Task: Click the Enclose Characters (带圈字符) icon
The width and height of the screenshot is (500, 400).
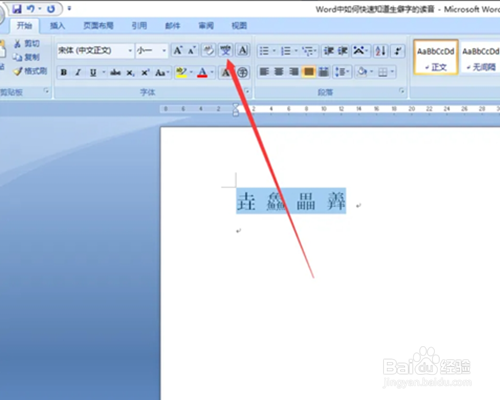Action: [243, 72]
